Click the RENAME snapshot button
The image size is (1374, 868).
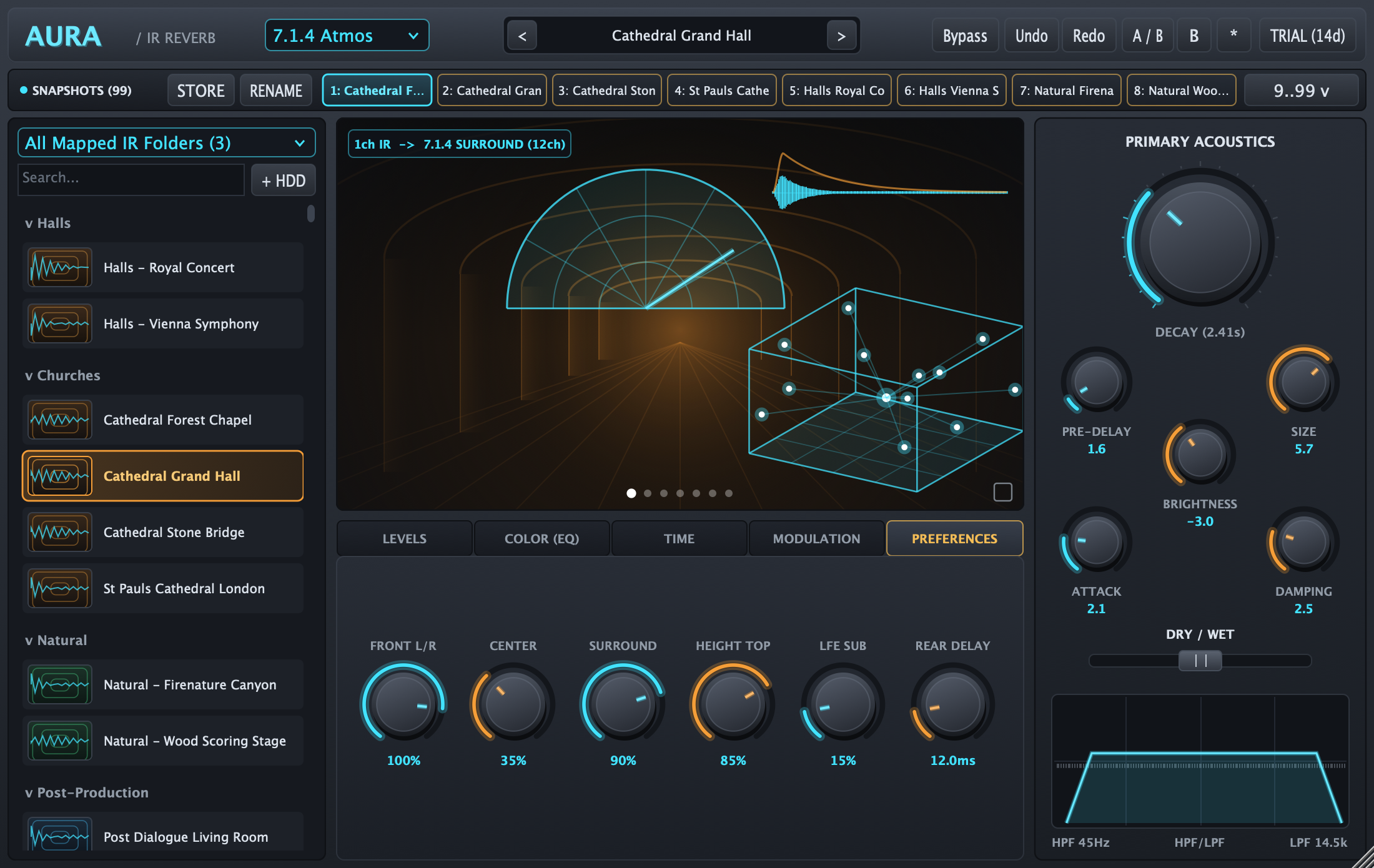point(276,91)
